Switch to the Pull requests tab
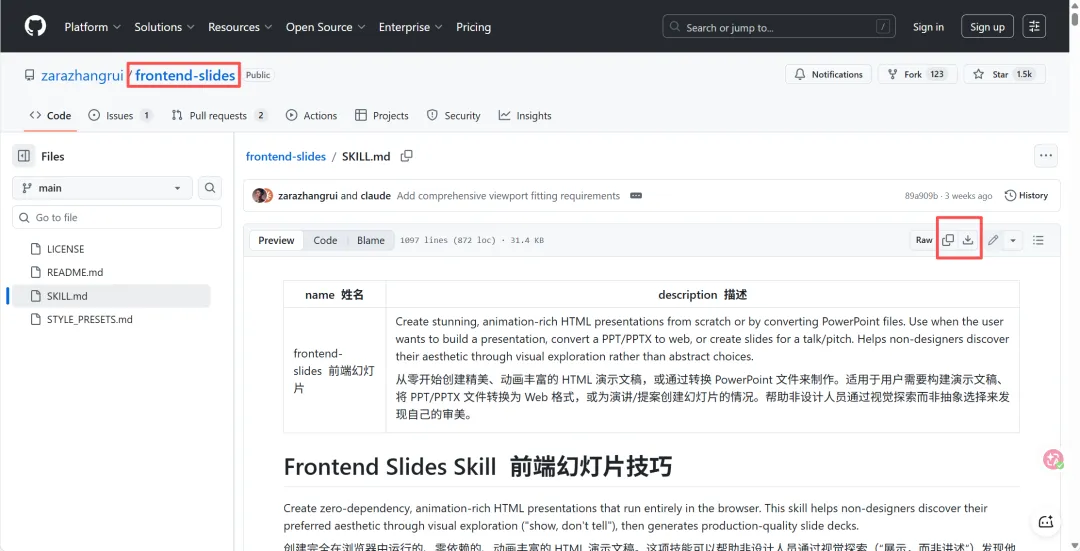The width and height of the screenshot is (1080, 551). coord(219,116)
